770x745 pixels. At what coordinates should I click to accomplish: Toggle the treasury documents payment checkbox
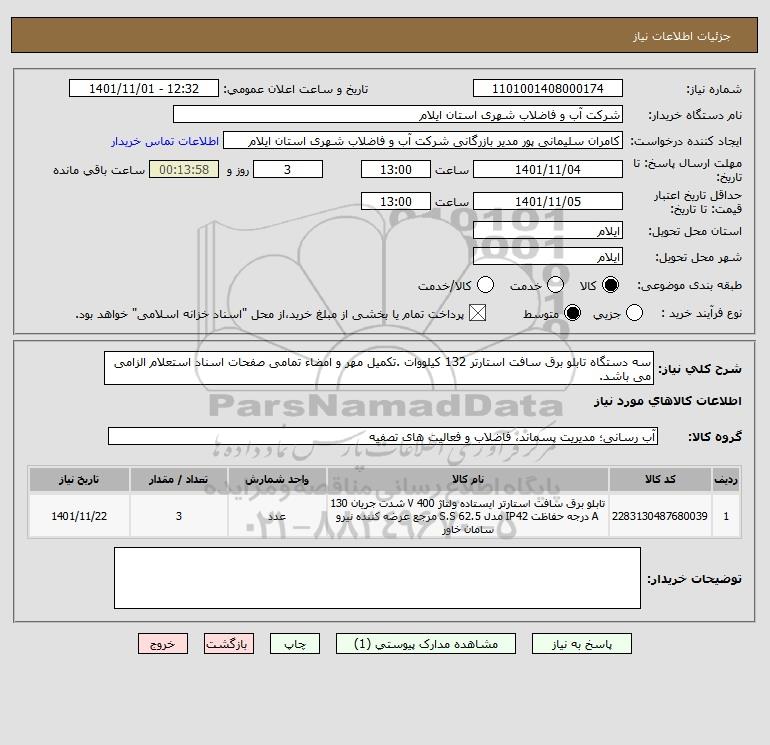477,313
